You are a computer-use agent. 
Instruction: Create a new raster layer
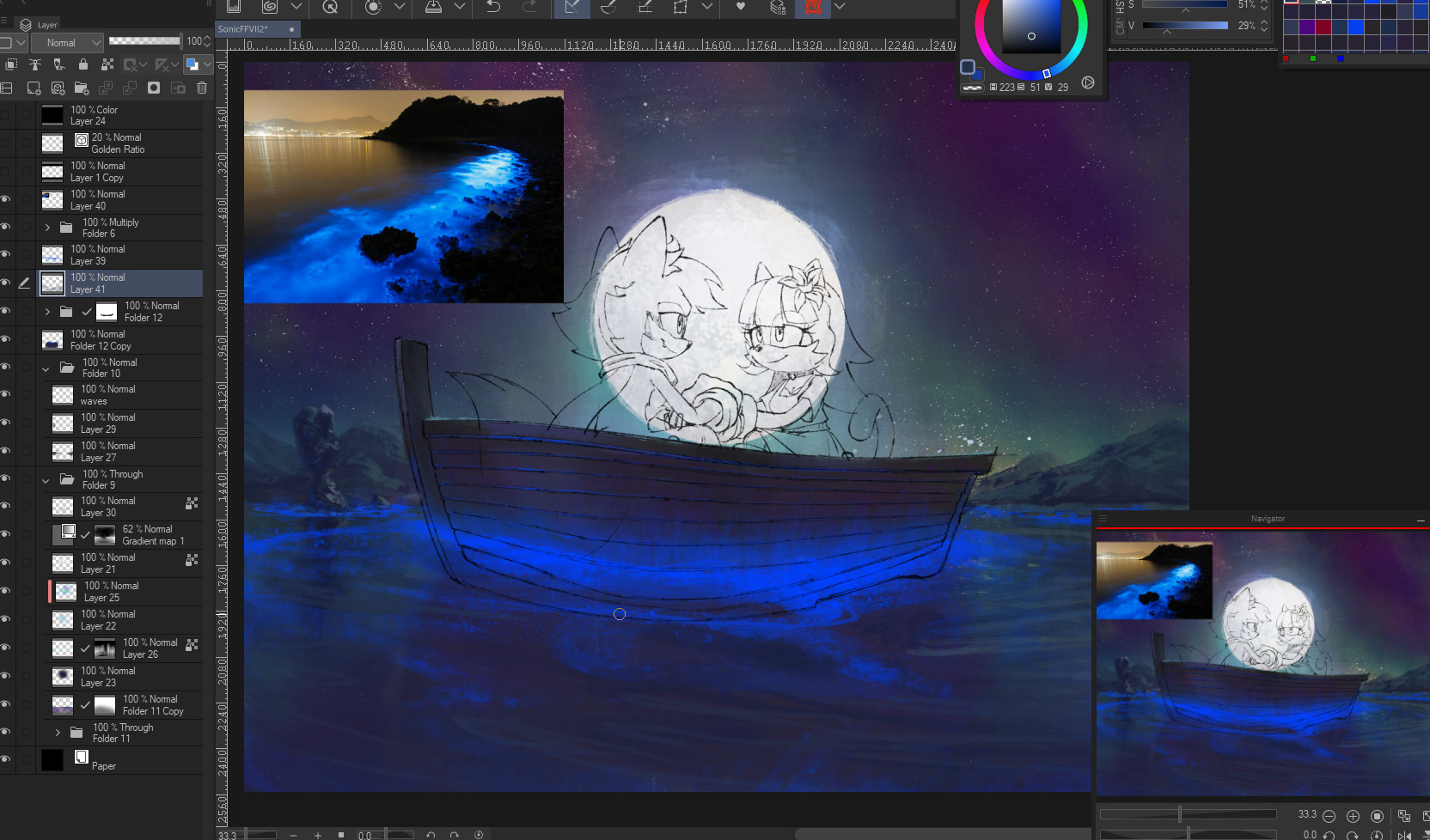pos(34,88)
